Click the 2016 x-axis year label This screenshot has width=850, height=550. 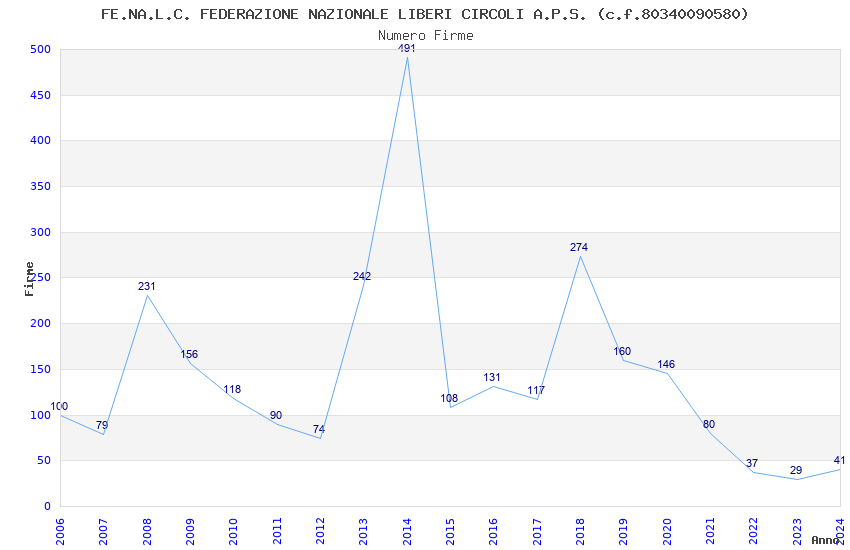[493, 532]
